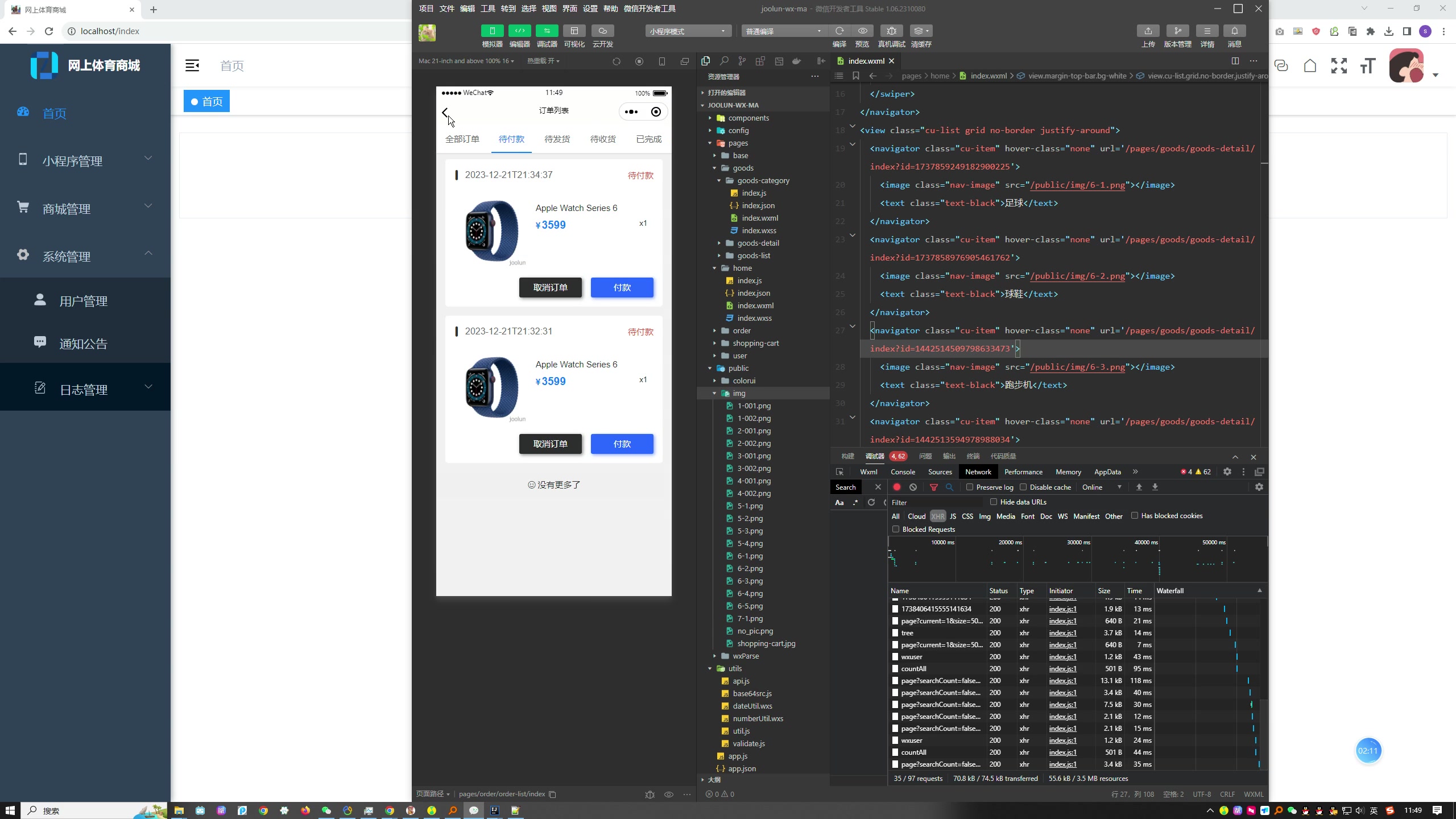Open the 微信开发者工具 menu
The height and width of the screenshot is (819, 1456).
pos(650,9)
